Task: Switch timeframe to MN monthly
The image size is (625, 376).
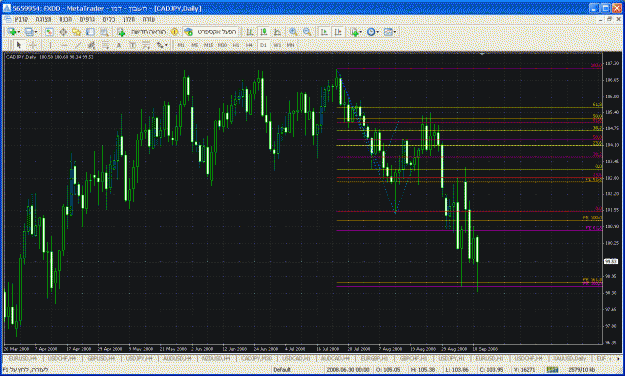Action: click(291, 45)
